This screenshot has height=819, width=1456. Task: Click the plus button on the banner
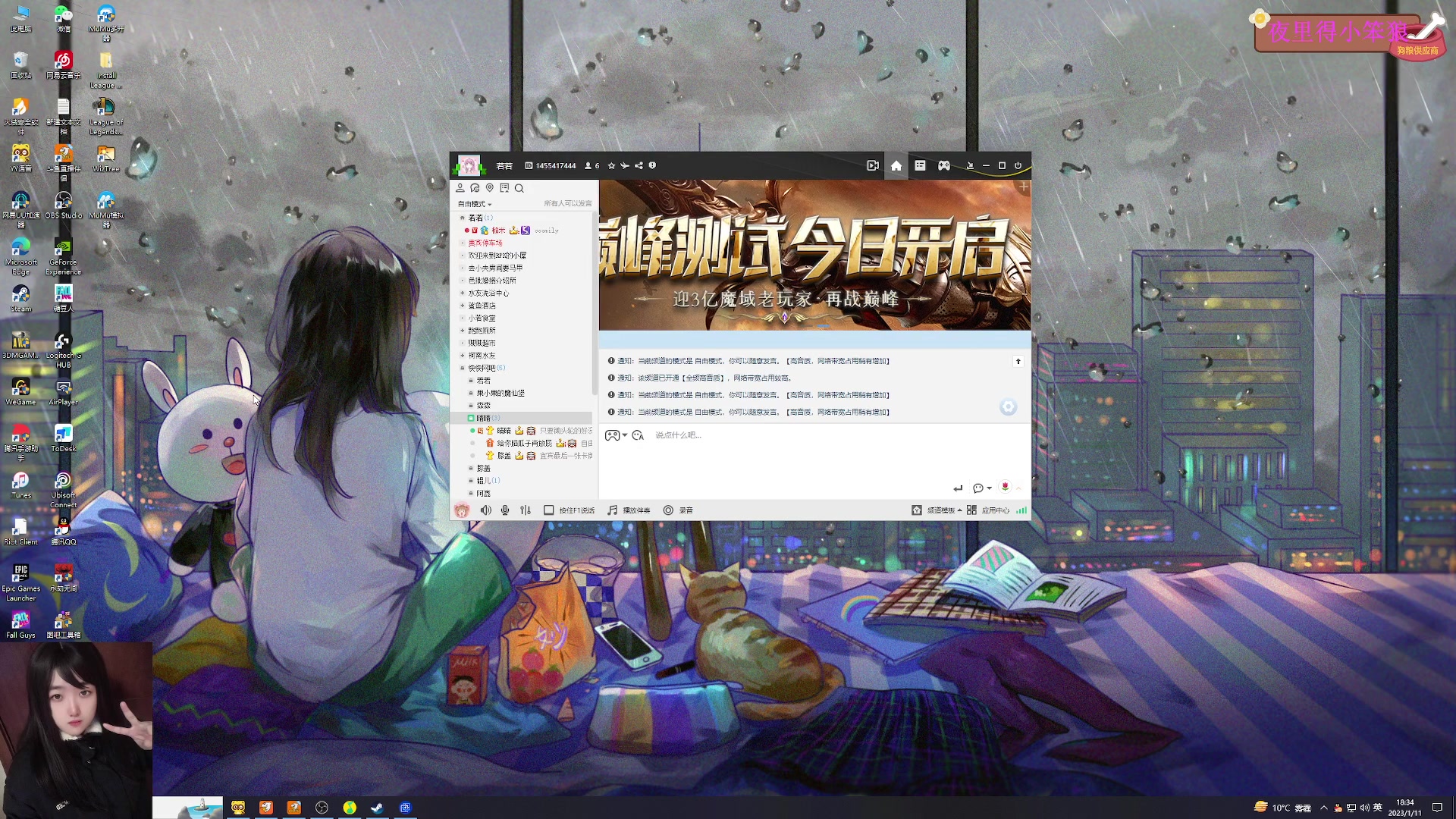[x=1023, y=186]
